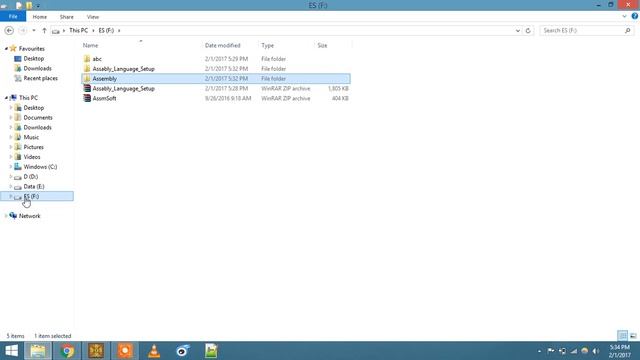Click ES (F:) in address bar

click(x=106, y=31)
